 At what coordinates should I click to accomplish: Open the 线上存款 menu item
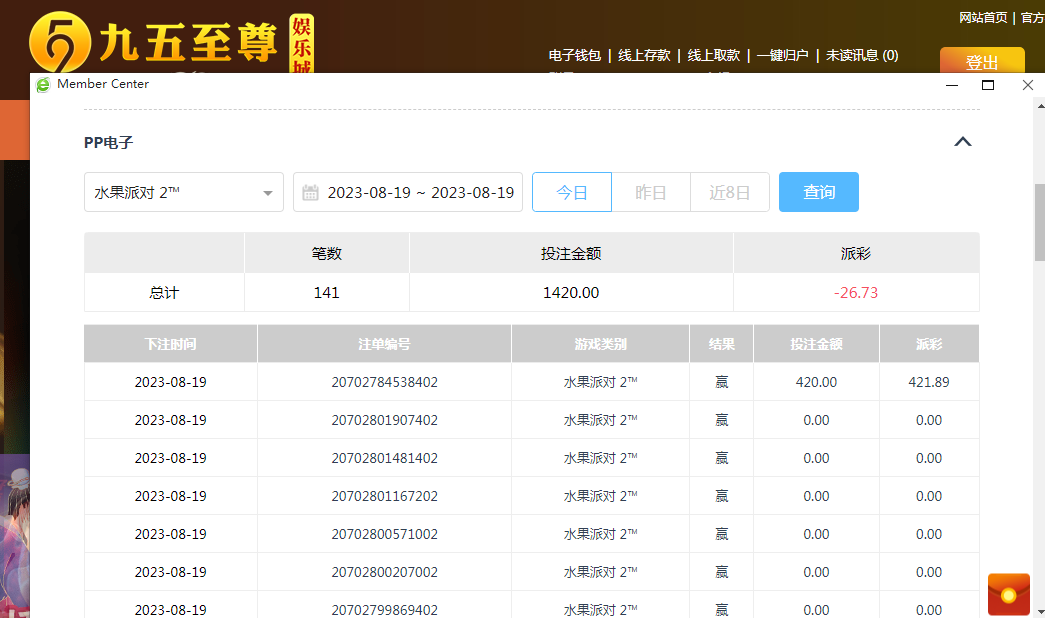(x=644, y=56)
